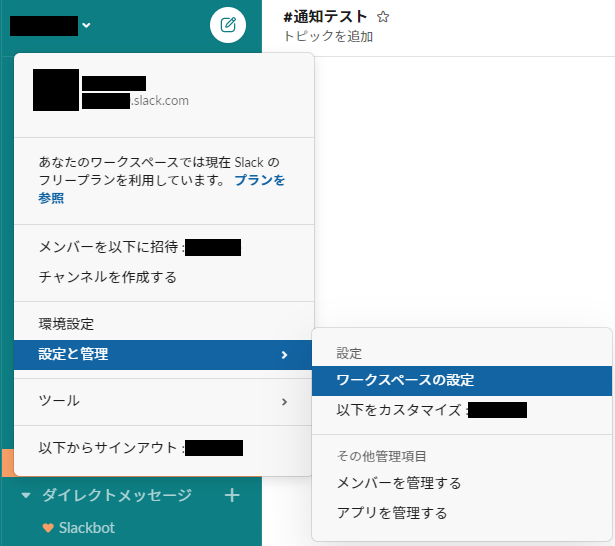Click the ダイレクトメッセージ section header text

117,495
